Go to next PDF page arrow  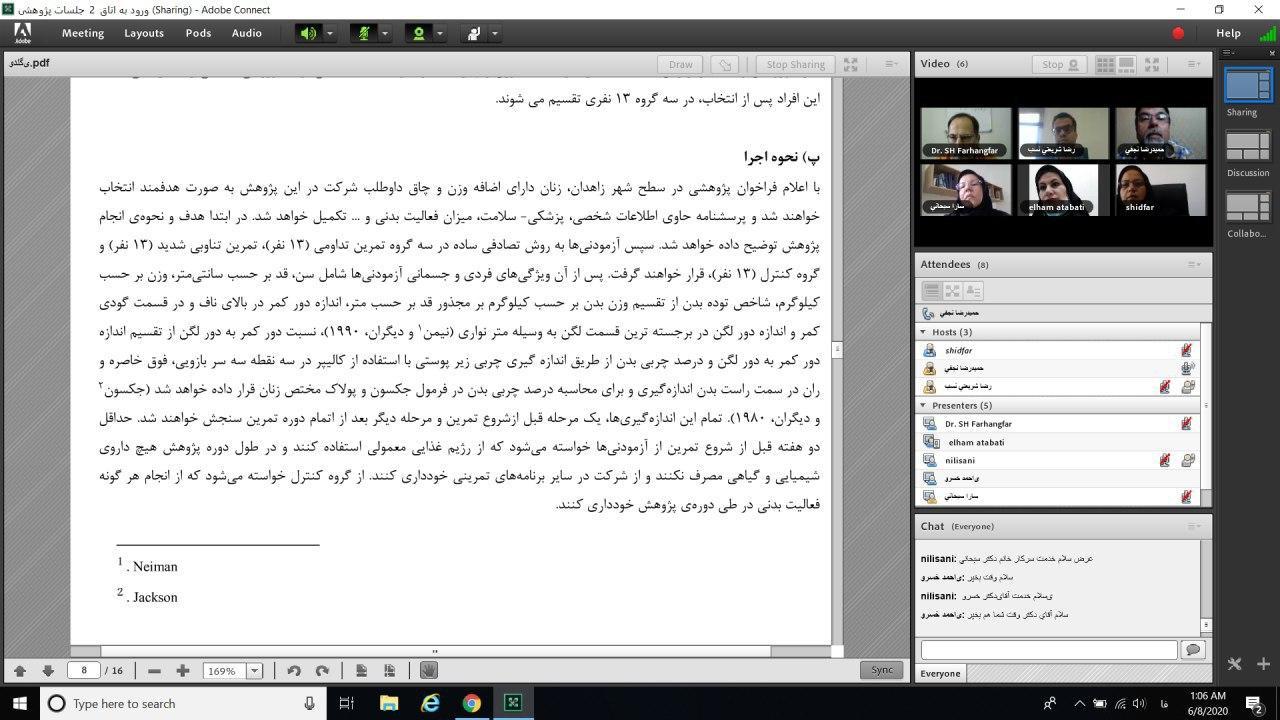47,671
